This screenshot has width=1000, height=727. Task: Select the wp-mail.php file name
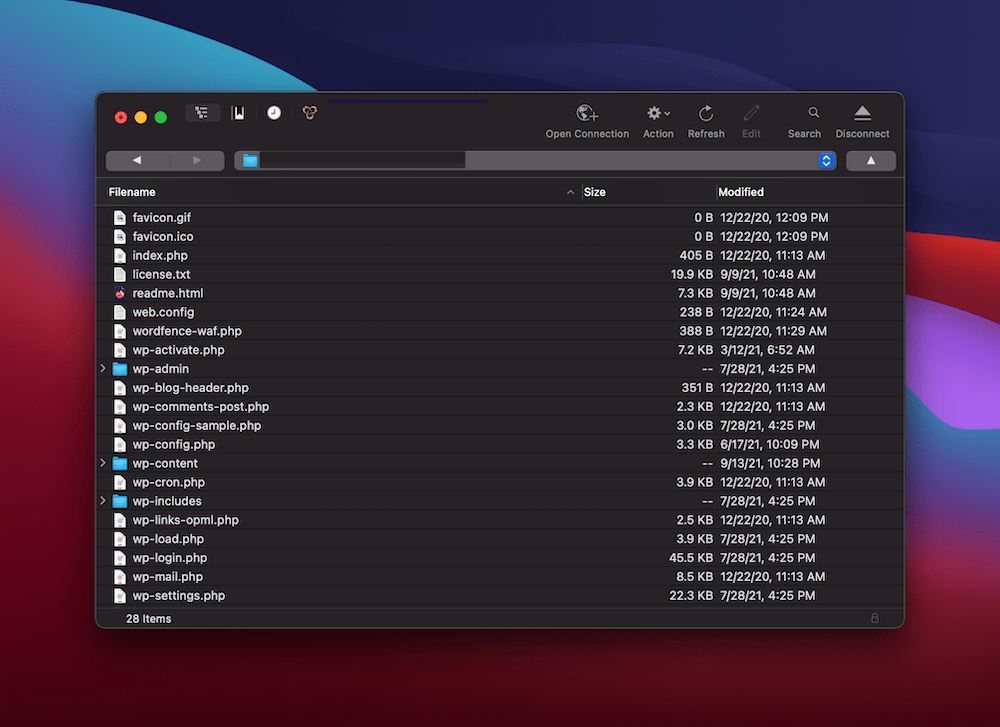(168, 576)
